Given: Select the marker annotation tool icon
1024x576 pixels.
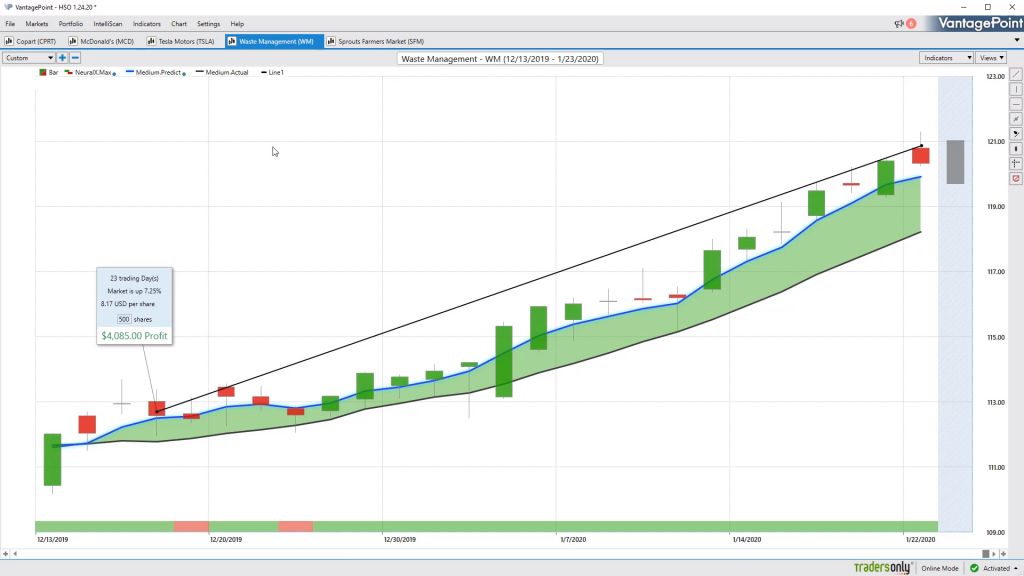Looking at the screenshot, I should [1016, 134].
